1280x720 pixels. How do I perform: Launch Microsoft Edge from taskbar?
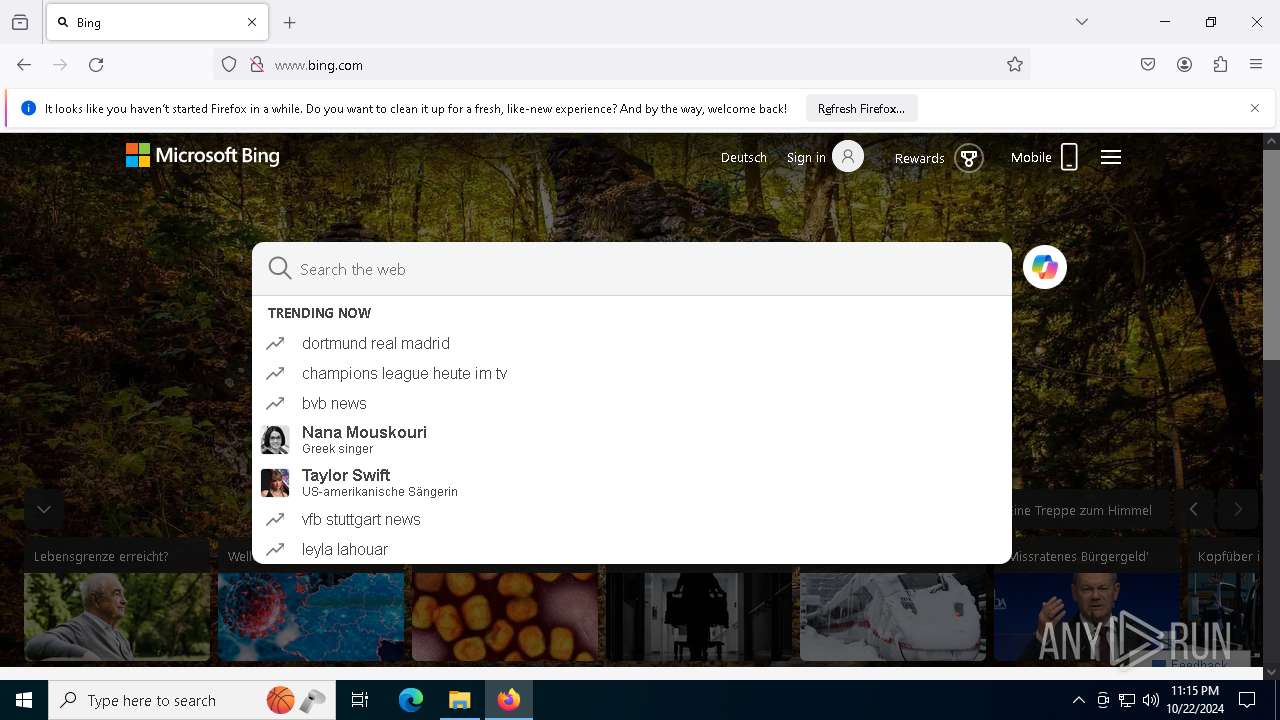click(411, 700)
